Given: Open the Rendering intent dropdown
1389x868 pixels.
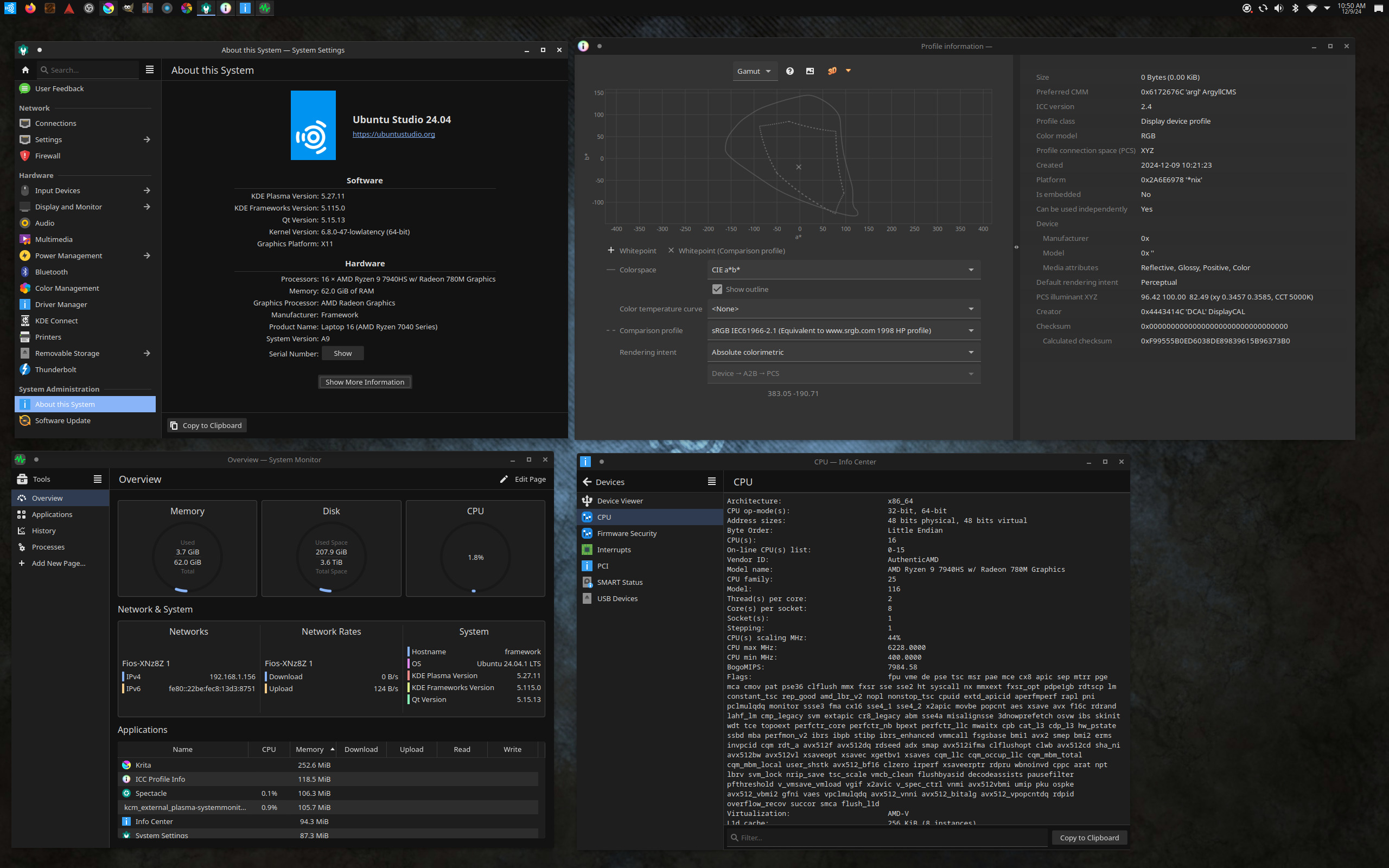Looking at the screenshot, I should [x=844, y=353].
